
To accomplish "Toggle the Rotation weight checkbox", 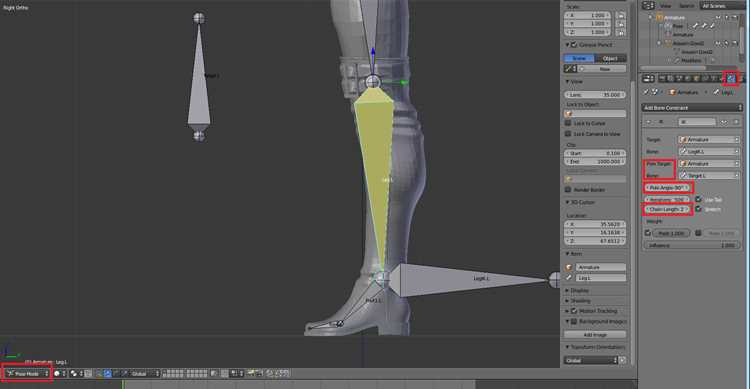I will pos(698,233).
